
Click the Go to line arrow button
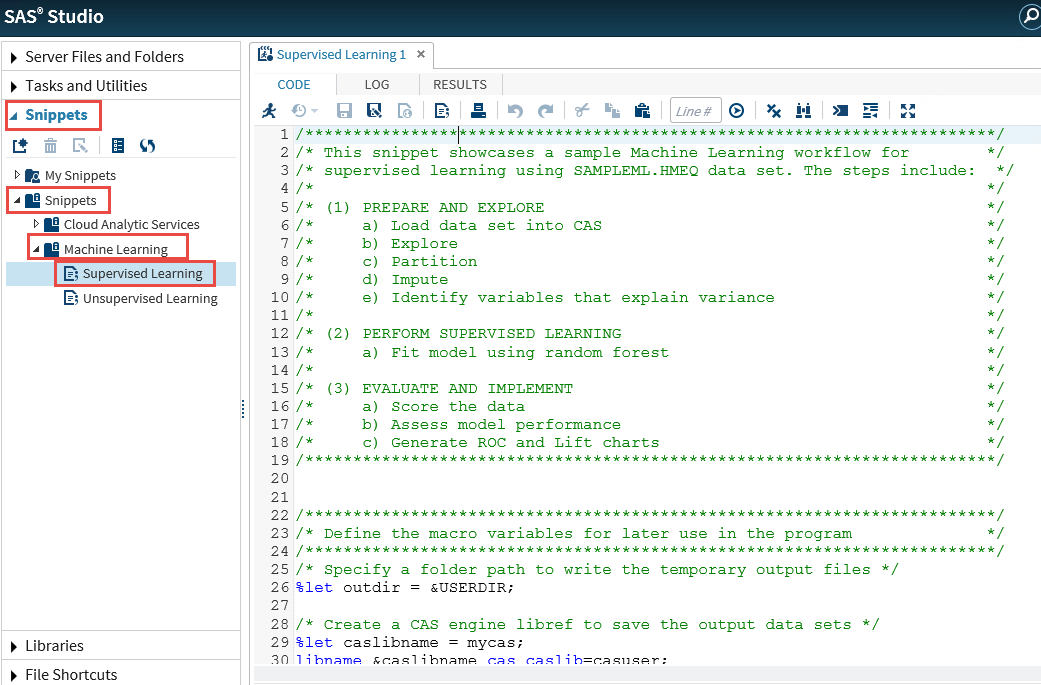736,111
